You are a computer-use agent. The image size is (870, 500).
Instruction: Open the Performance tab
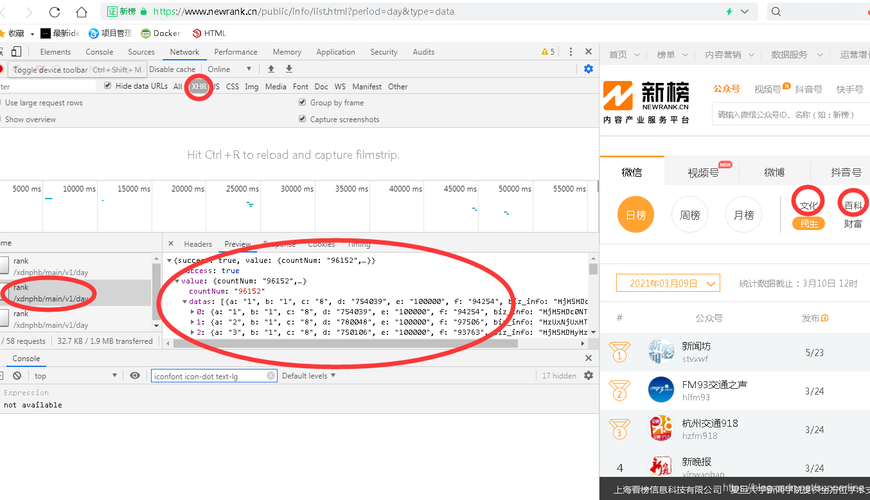click(x=236, y=52)
